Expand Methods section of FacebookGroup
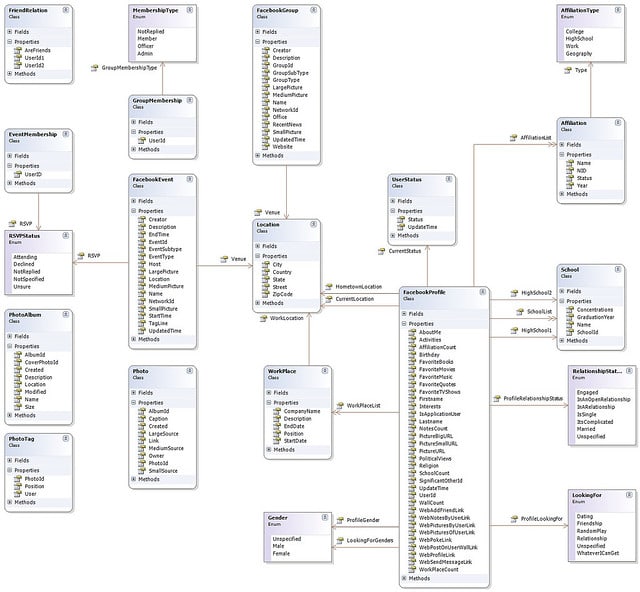The height and width of the screenshot is (592, 640). coord(258,156)
